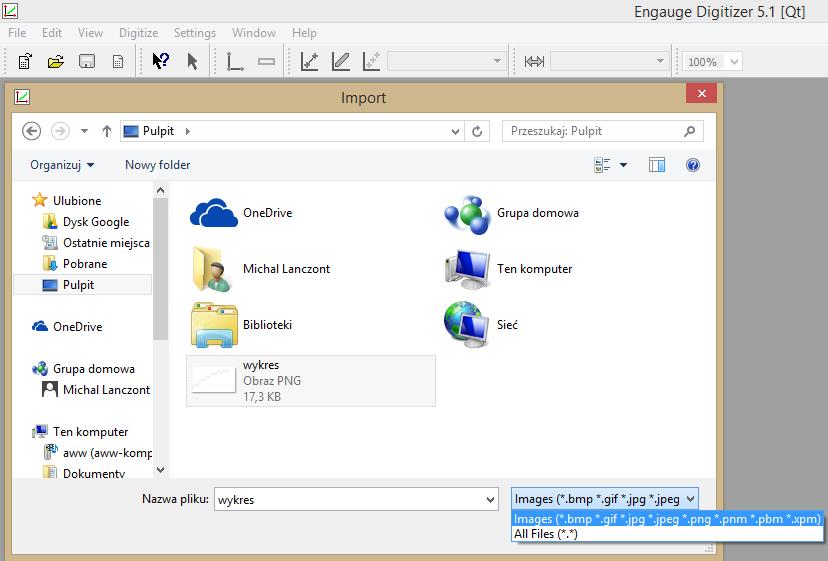Screen dimensions: 828x561
Task: Choose All Files (*.*) filter option
Action: pyautogui.click(x=667, y=534)
